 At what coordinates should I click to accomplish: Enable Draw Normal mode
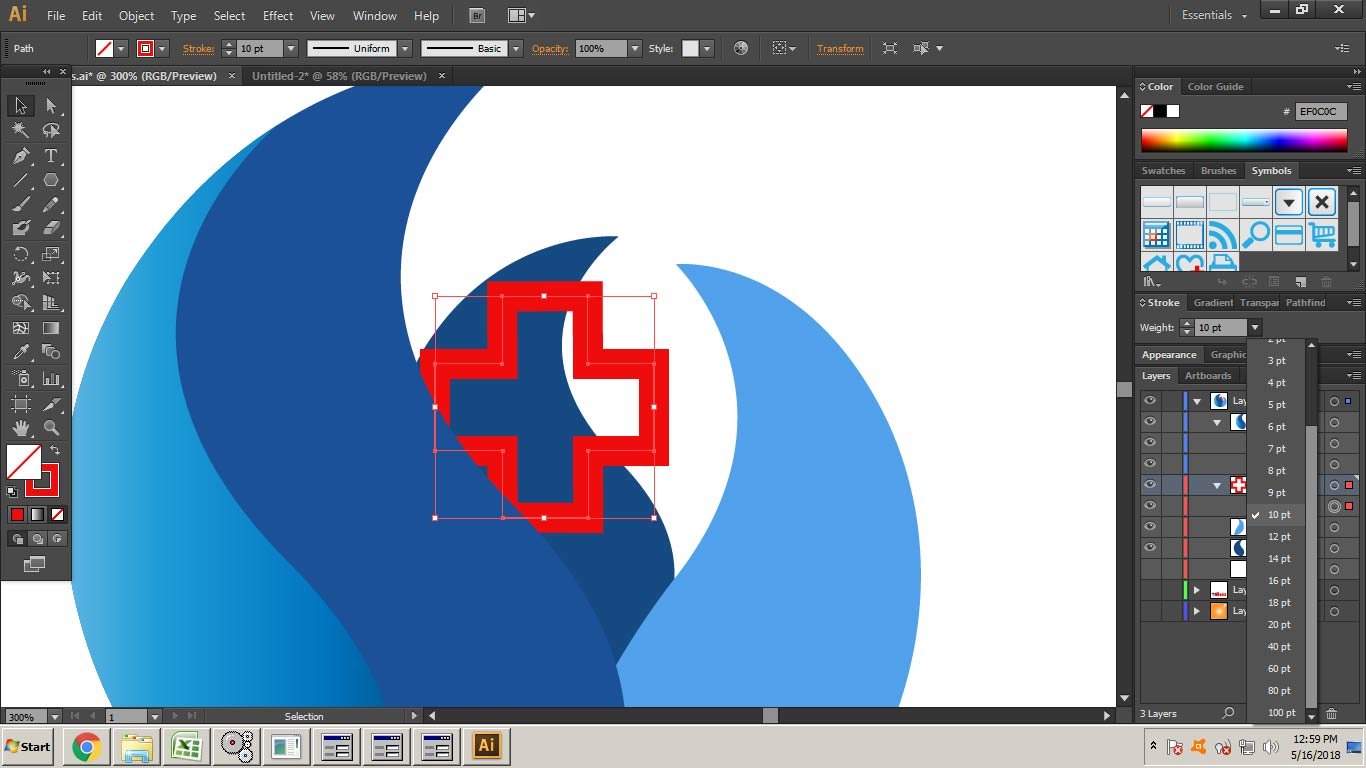click(17, 538)
